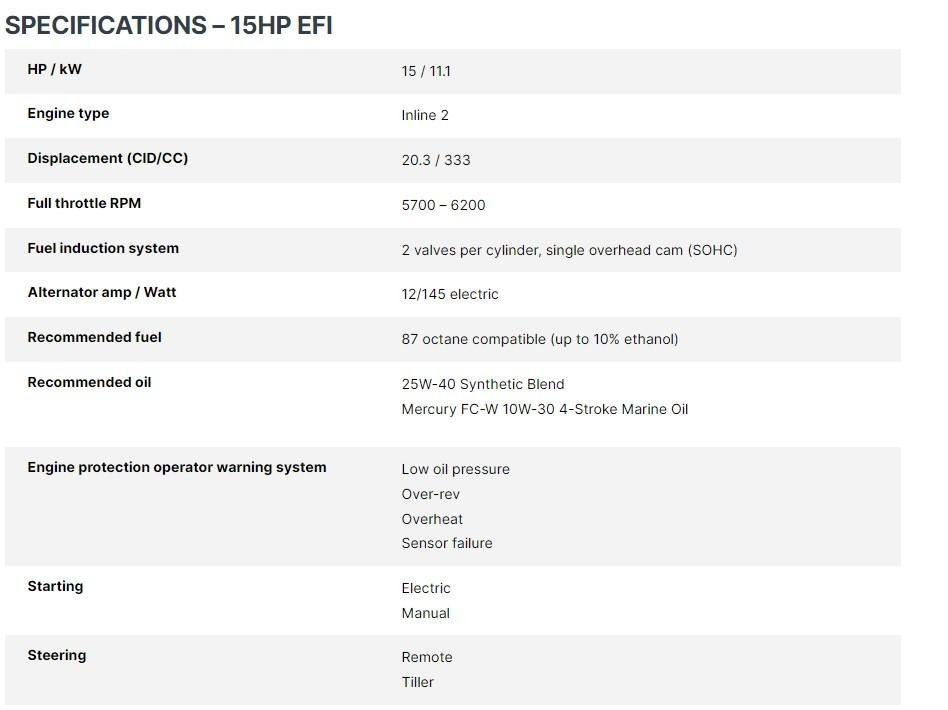Viewport: 948px width, 710px height.
Task: Select the 25W-40 Synthetic Blend text
Action: tap(482, 384)
